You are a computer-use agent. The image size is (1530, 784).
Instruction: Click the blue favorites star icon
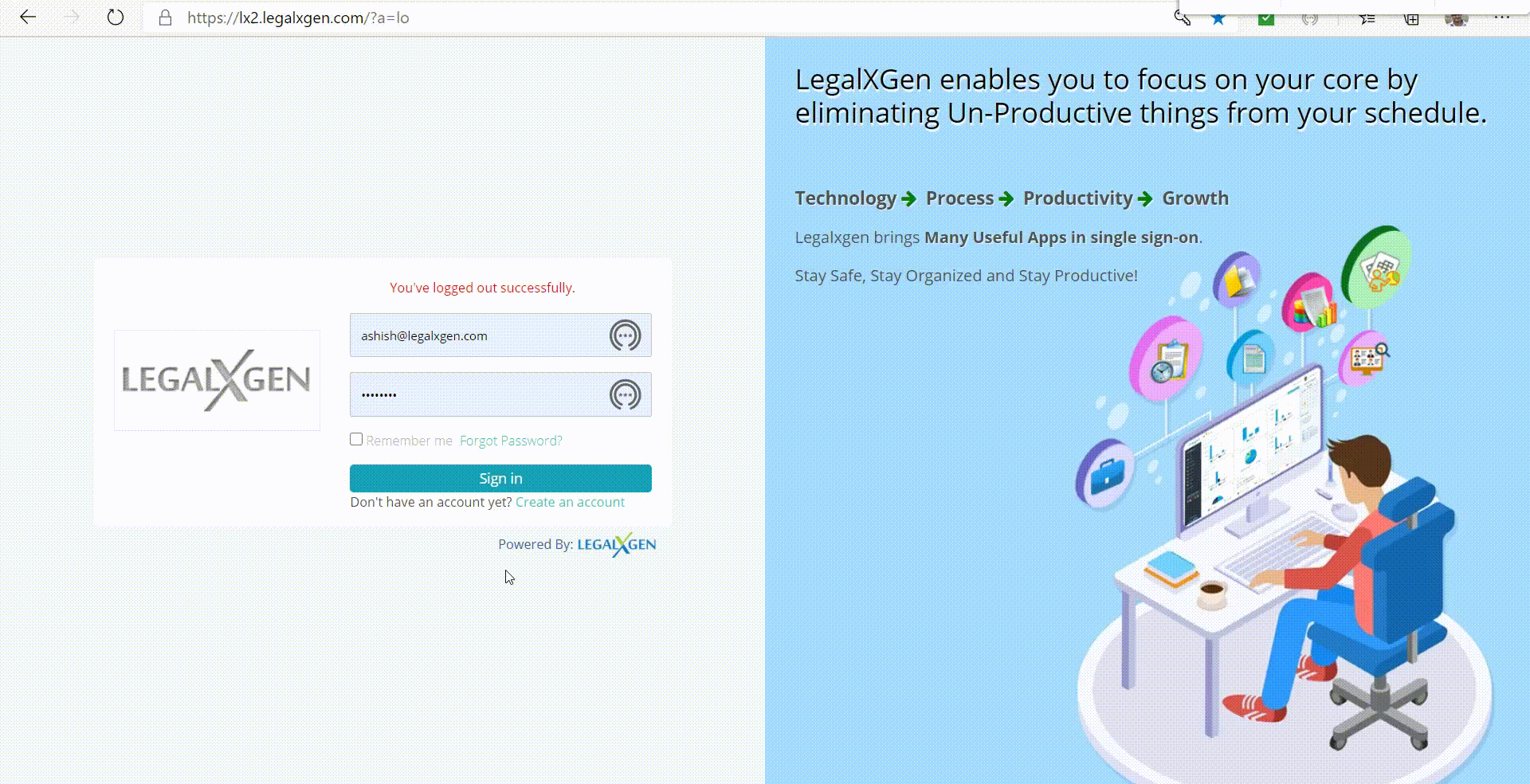click(x=1218, y=19)
